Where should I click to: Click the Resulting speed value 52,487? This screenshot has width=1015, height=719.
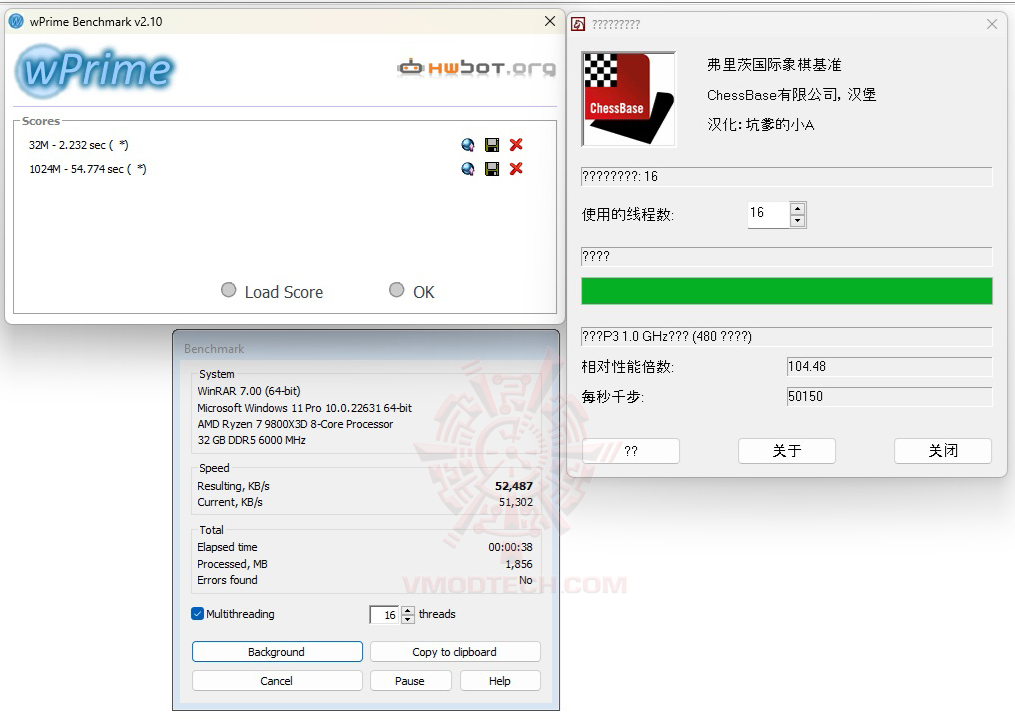pos(514,486)
